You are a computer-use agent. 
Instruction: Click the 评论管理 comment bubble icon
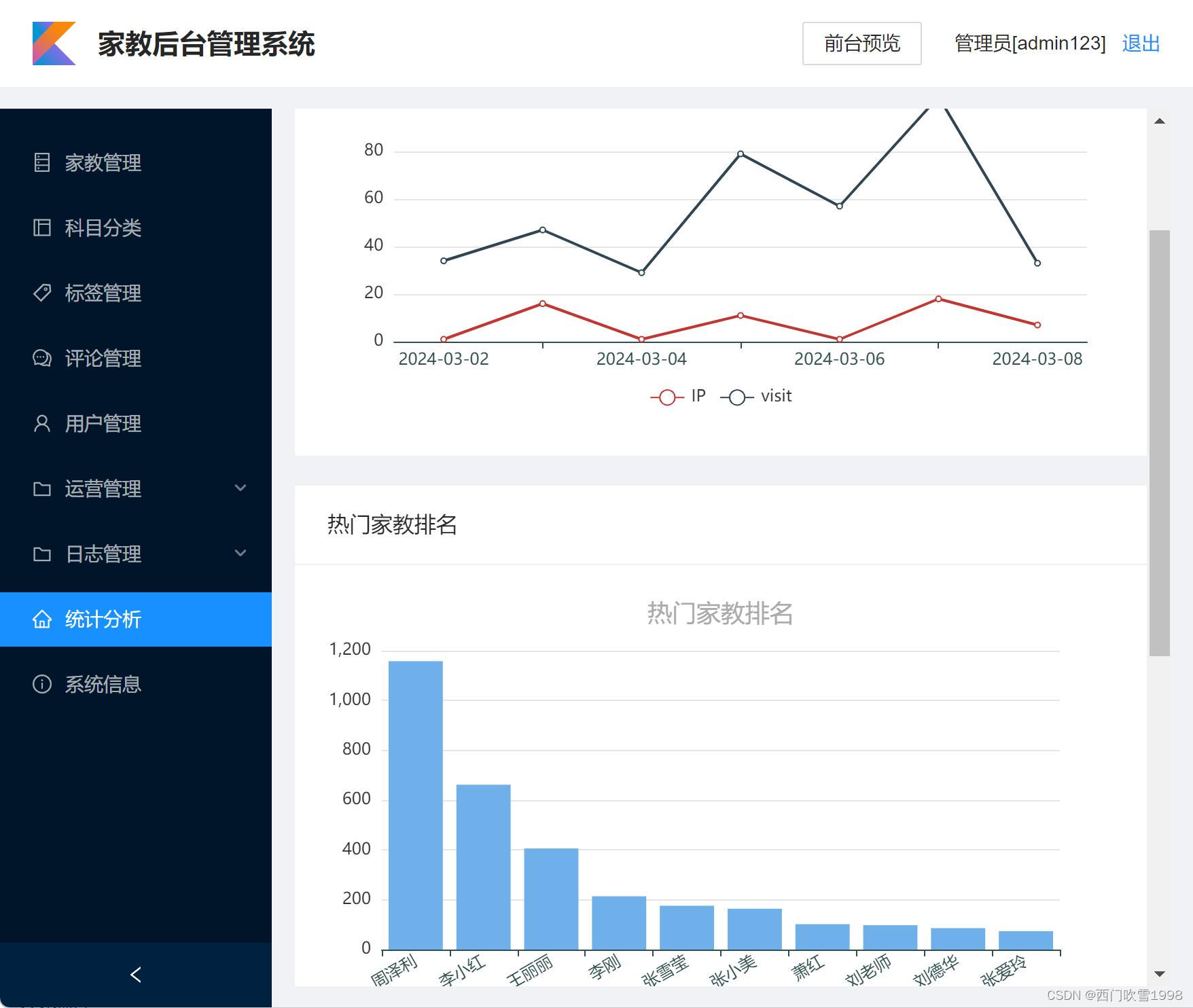pyautogui.click(x=42, y=358)
